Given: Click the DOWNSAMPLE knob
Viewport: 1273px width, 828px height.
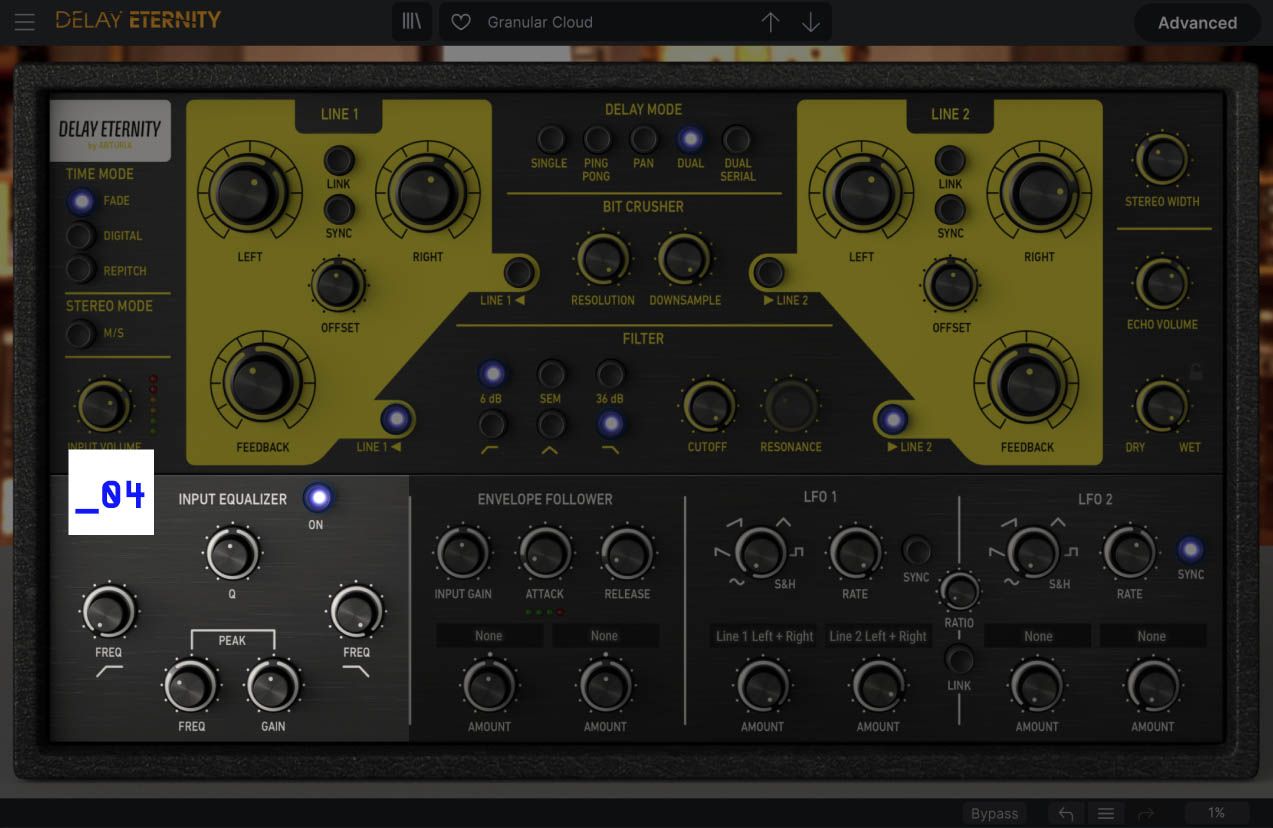Looking at the screenshot, I should tap(685, 259).
